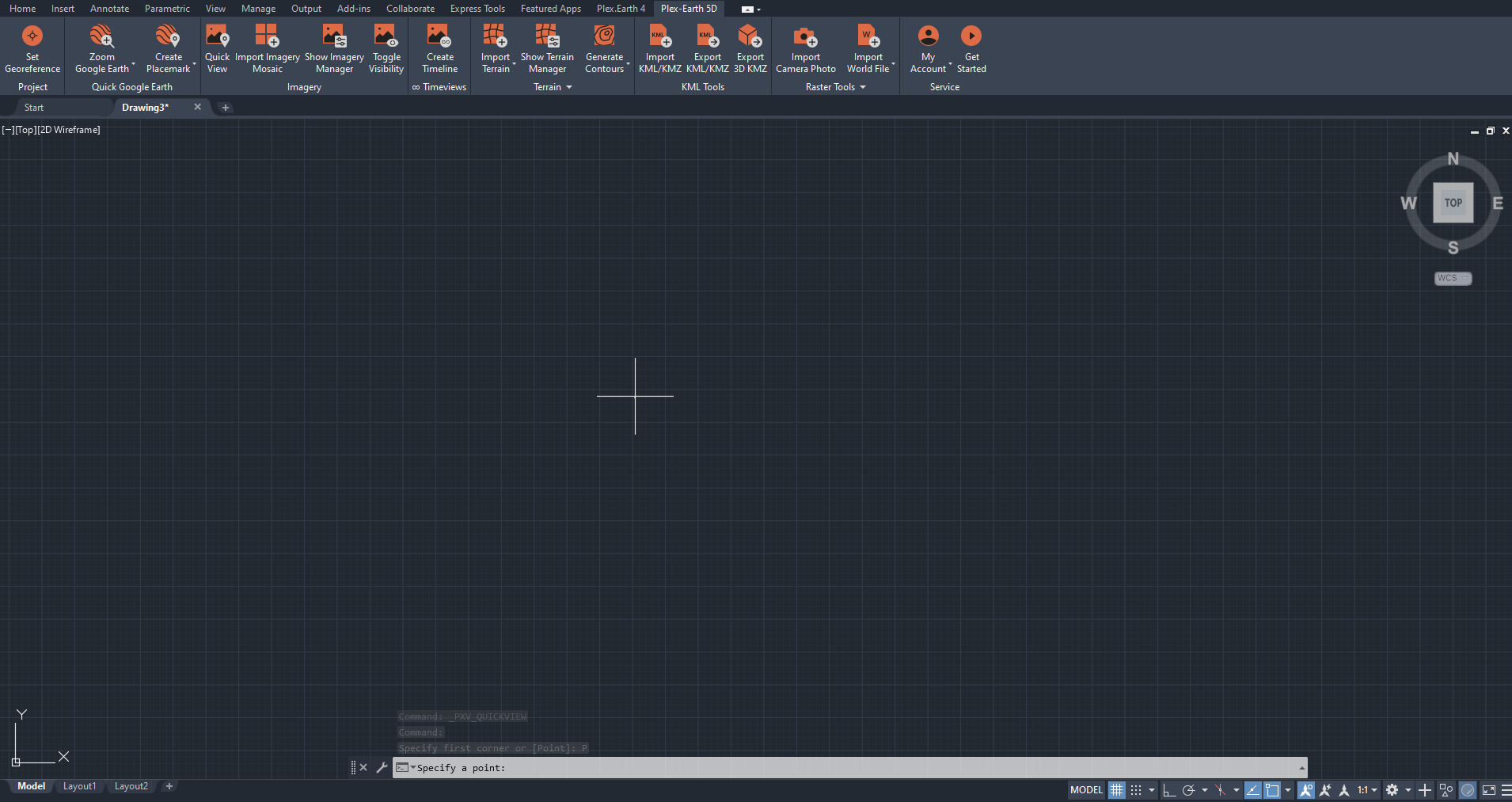
Task: Open Show Imagery Manager
Action: coord(334,49)
